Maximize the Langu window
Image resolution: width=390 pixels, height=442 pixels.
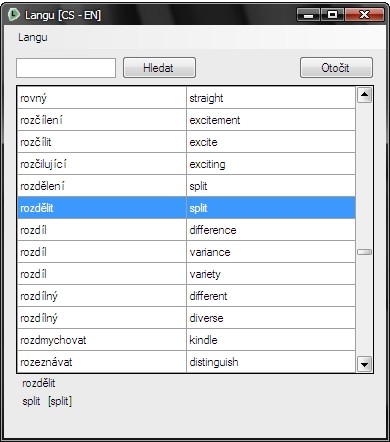point(332,15)
